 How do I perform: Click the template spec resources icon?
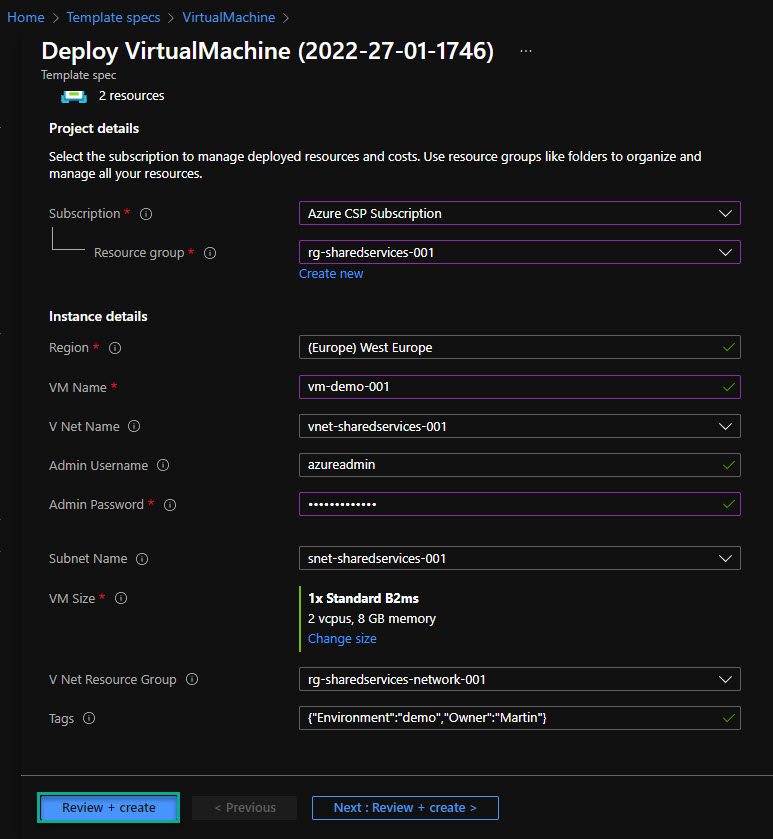[74, 96]
